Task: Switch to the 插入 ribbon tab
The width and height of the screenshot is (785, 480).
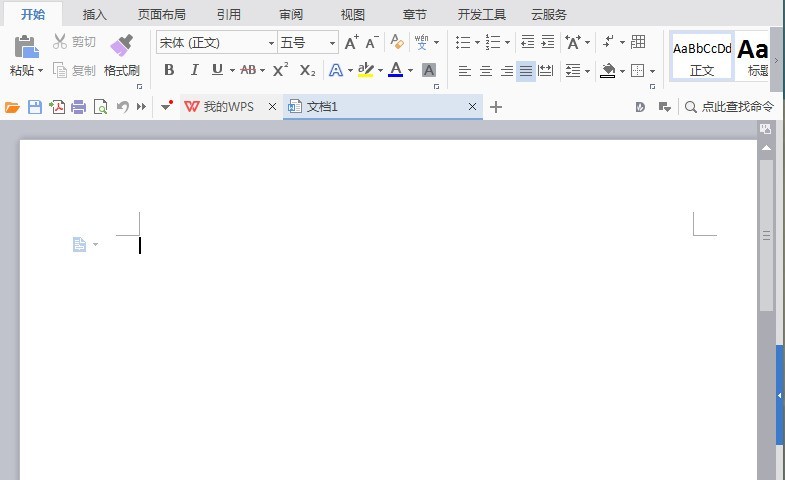Action: [95, 14]
